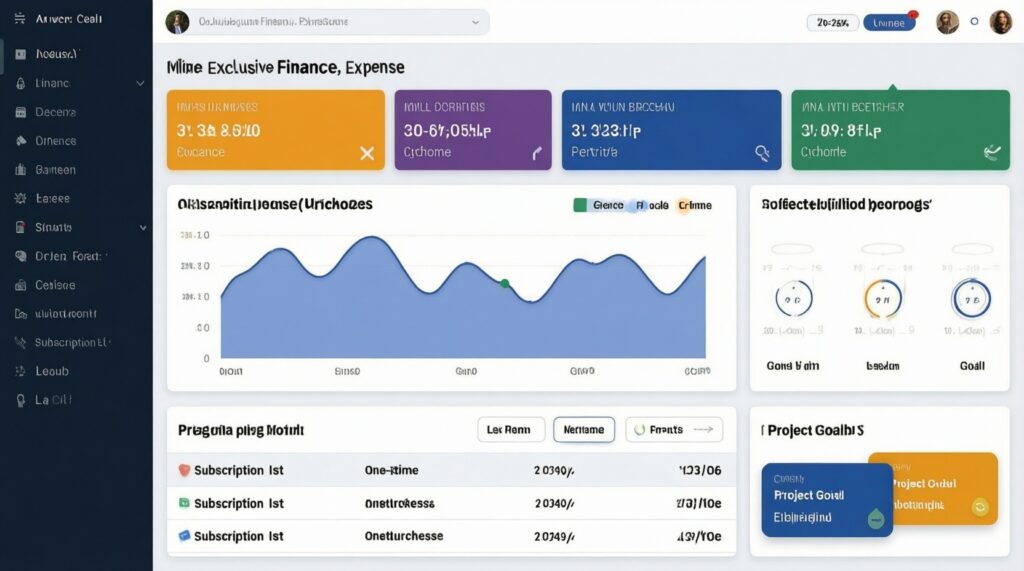The image size is (1024, 571).
Task: Expand the 'Linanc' sidebar item chevron
Action: 140,84
